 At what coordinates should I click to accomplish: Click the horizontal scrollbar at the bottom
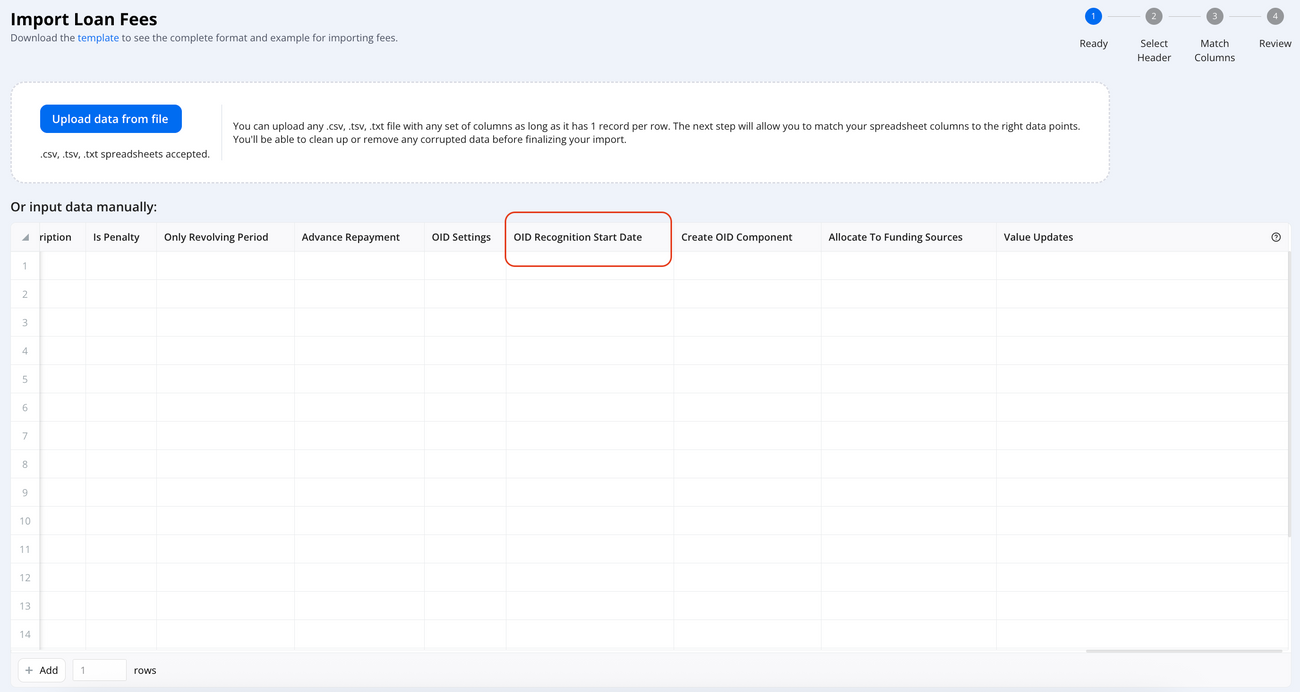tap(1183, 650)
